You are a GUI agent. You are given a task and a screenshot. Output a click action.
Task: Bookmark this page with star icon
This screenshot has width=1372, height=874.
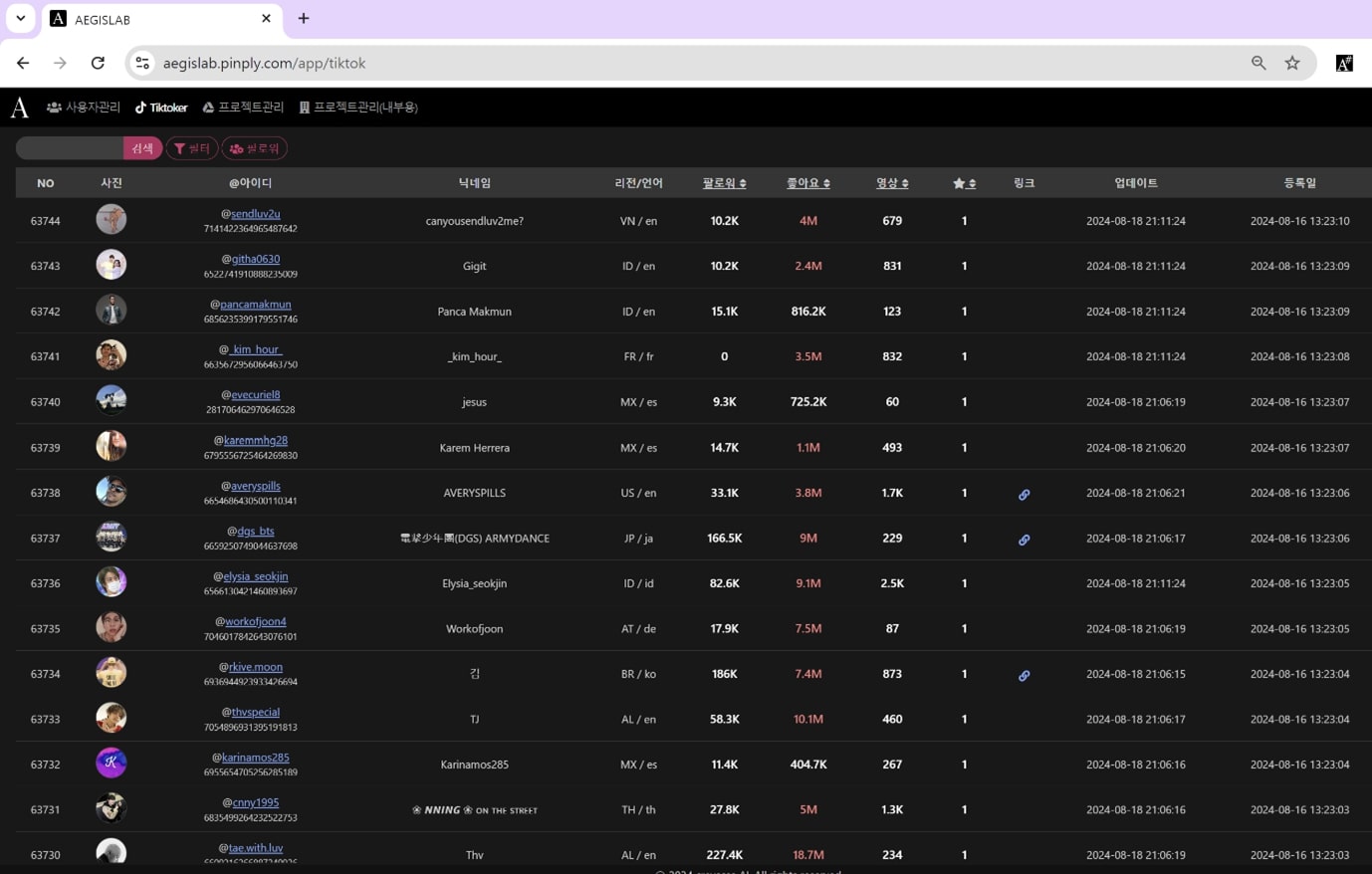(x=1292, y=63)
